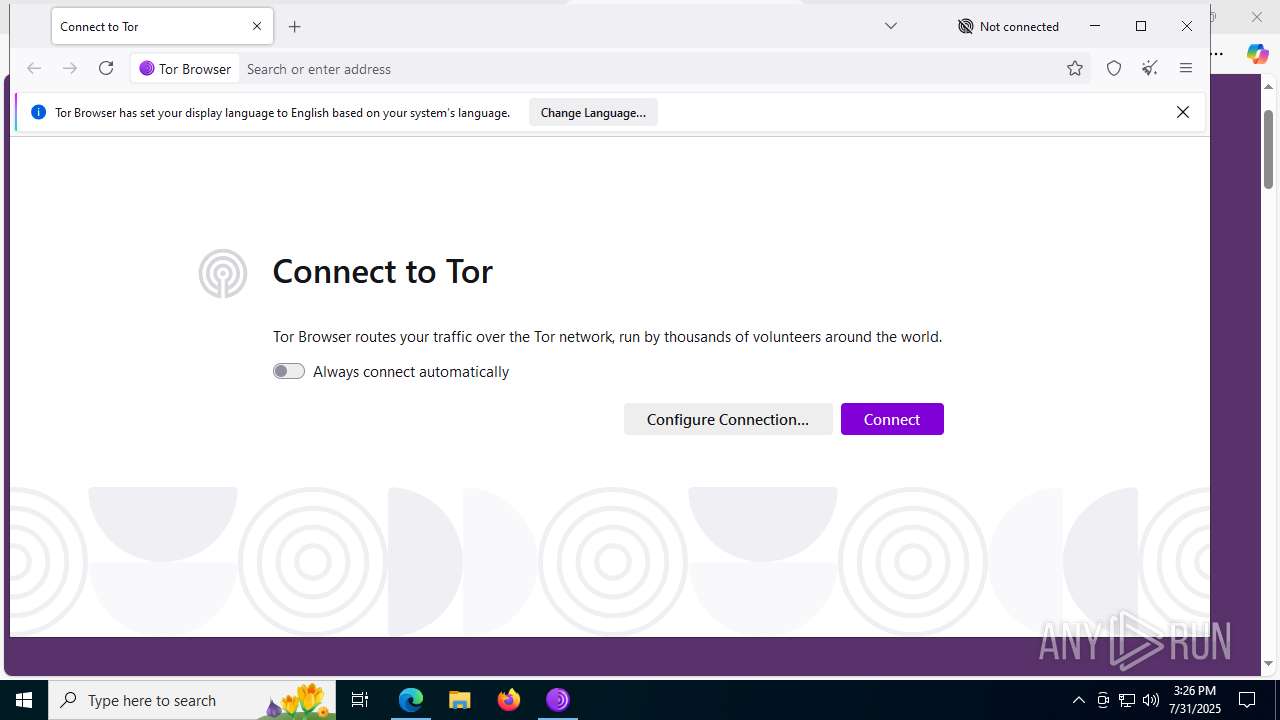
Task: Click Change Language button
Action: click(x=593, y=112)
